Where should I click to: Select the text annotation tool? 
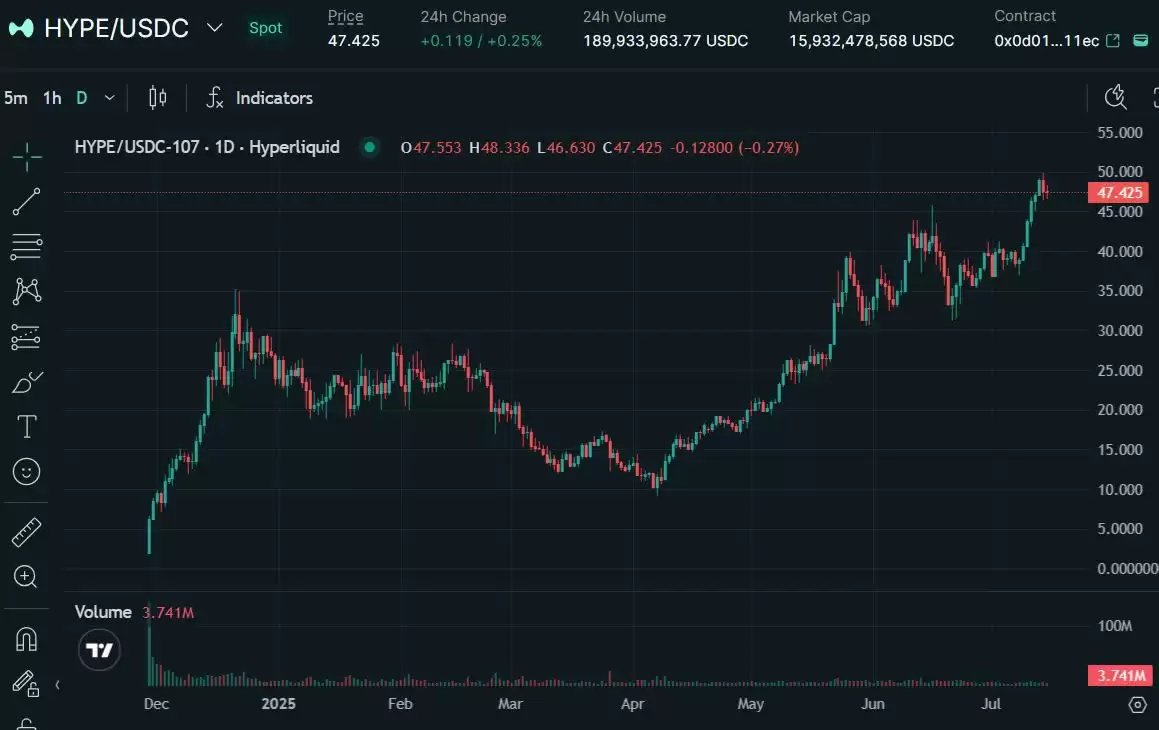coord(27,426)
